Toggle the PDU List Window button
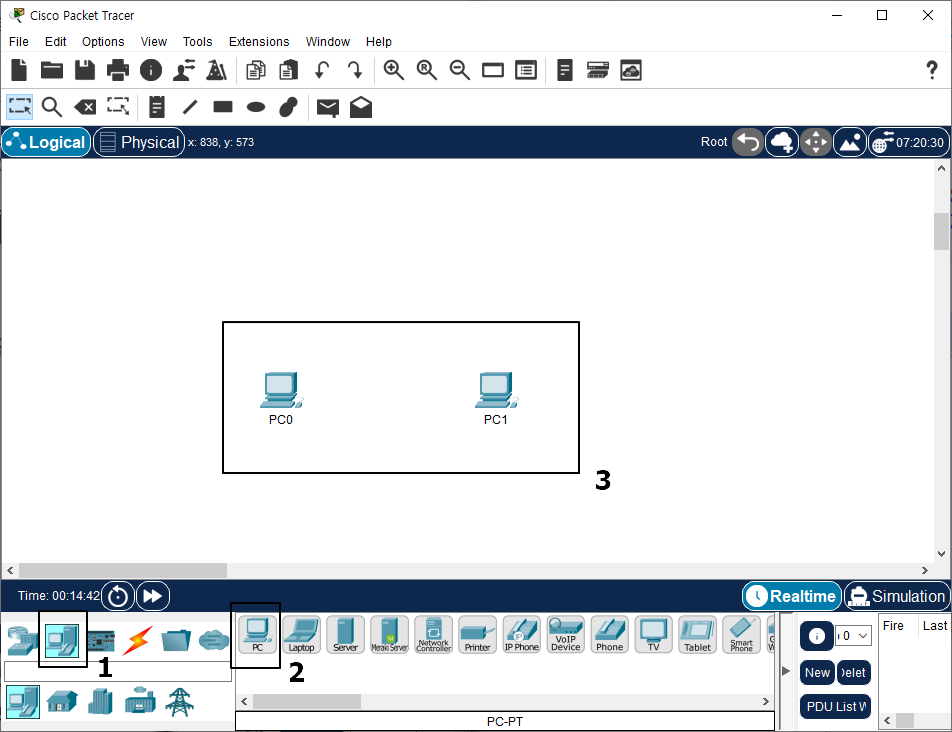 [835, 707]
